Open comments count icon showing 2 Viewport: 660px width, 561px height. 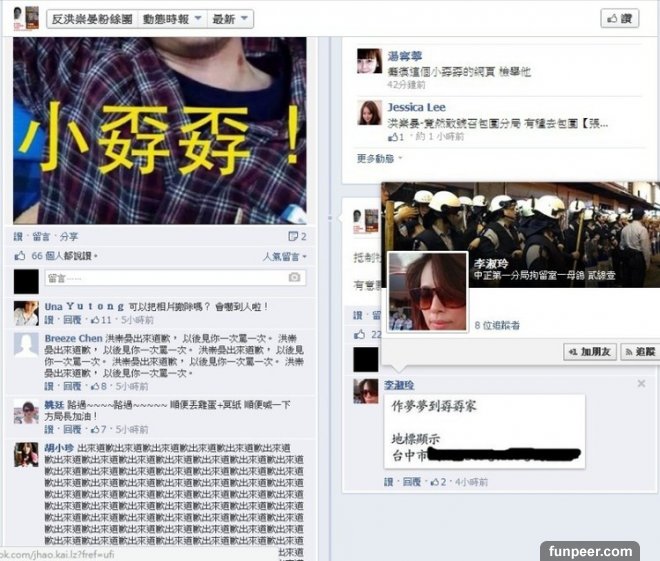297,236
